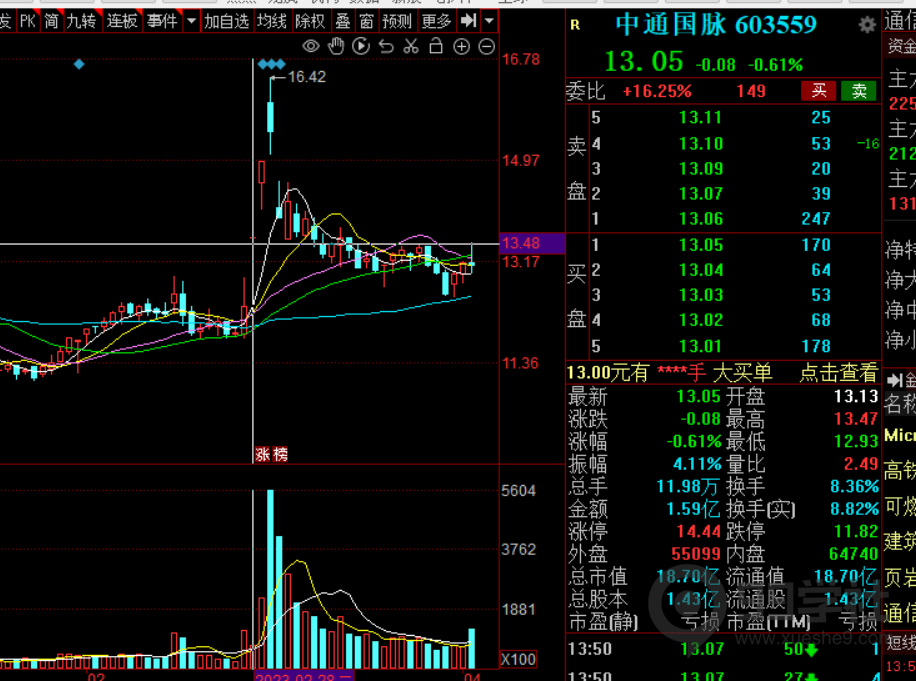916x681 pixels.
Task: Click the circular play replay icon
Action: 361,46
